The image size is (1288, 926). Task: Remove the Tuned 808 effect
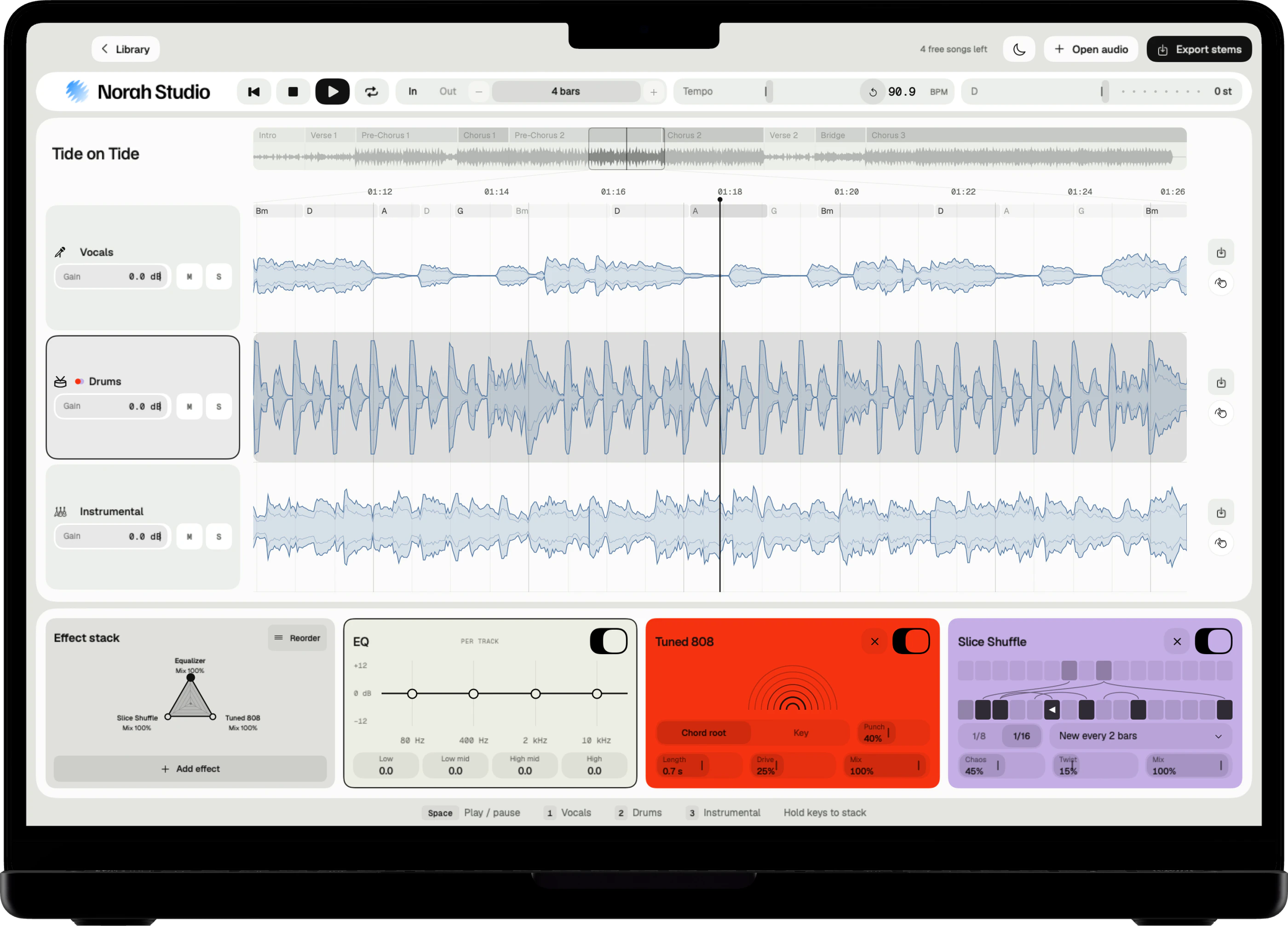tap(874, 642)
